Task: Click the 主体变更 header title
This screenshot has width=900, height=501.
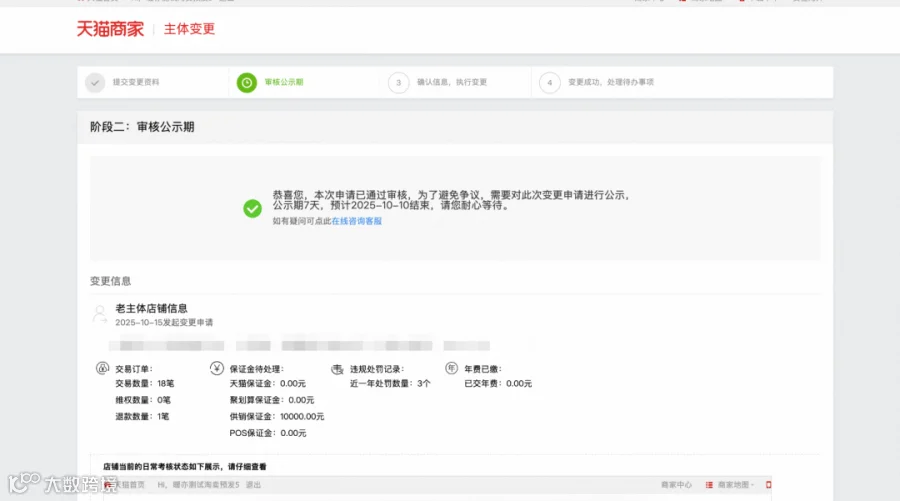Action: [x=189, y=29]
